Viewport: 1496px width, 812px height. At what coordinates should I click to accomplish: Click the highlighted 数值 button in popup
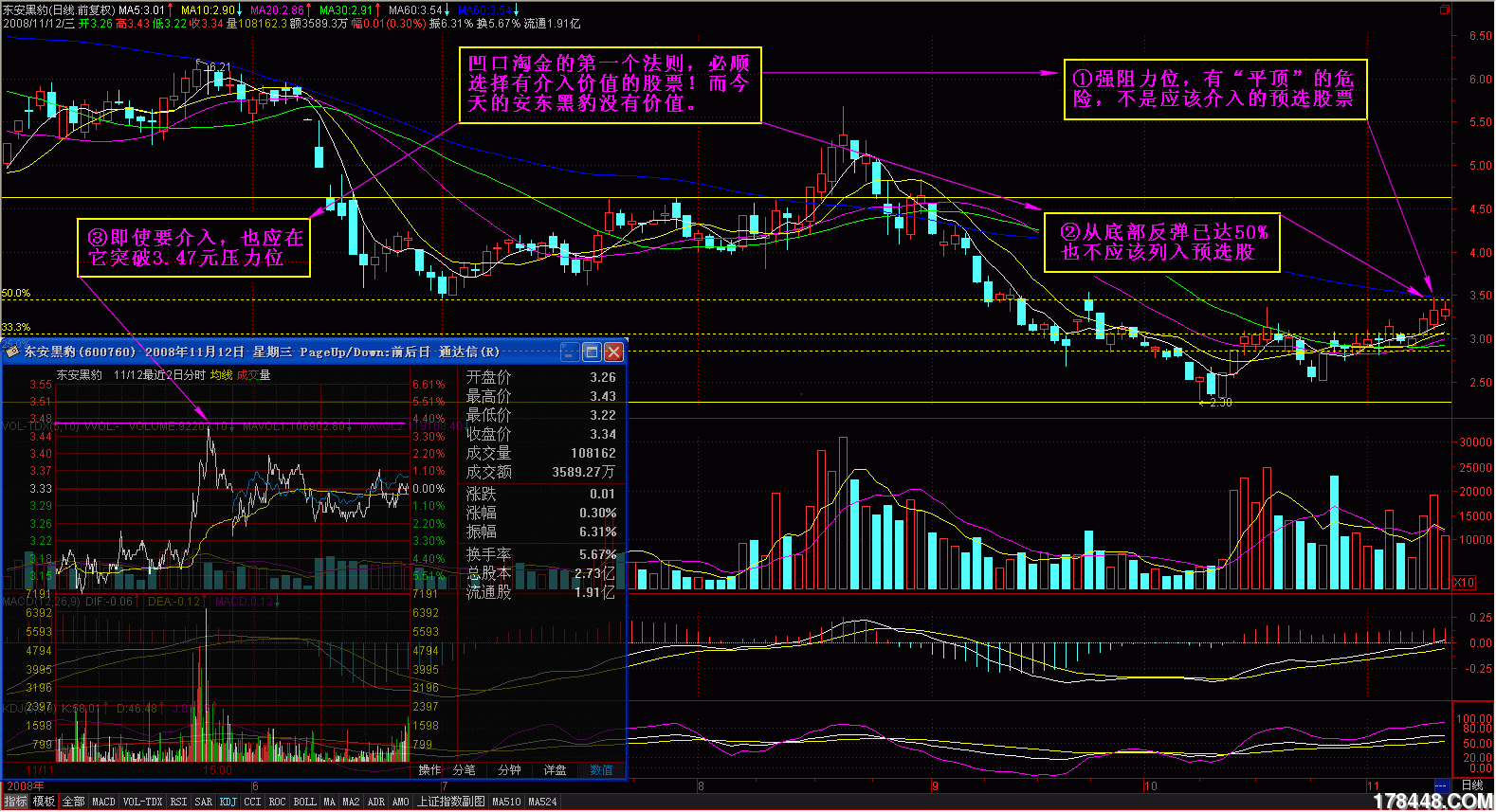point(601,770)
